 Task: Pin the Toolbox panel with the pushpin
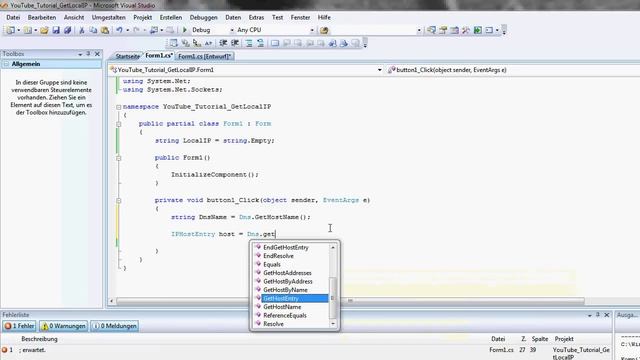88,53
